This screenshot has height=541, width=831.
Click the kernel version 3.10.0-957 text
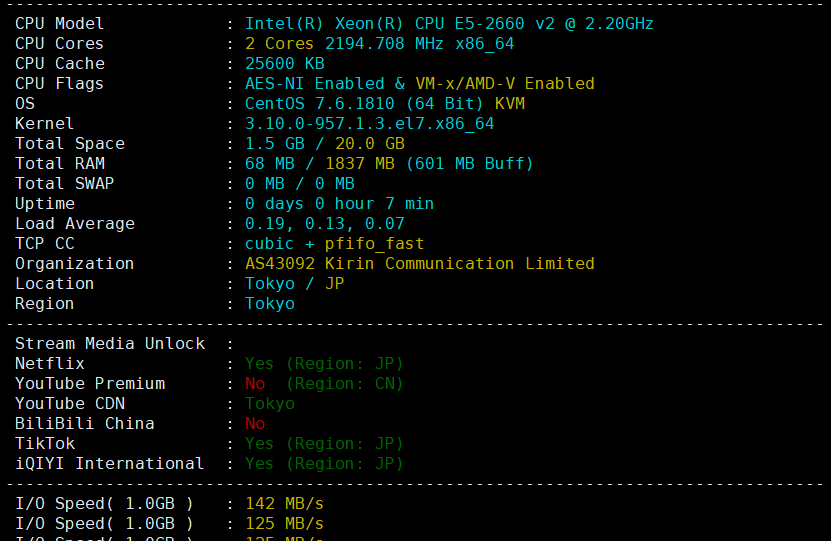(x=369, y=124)
